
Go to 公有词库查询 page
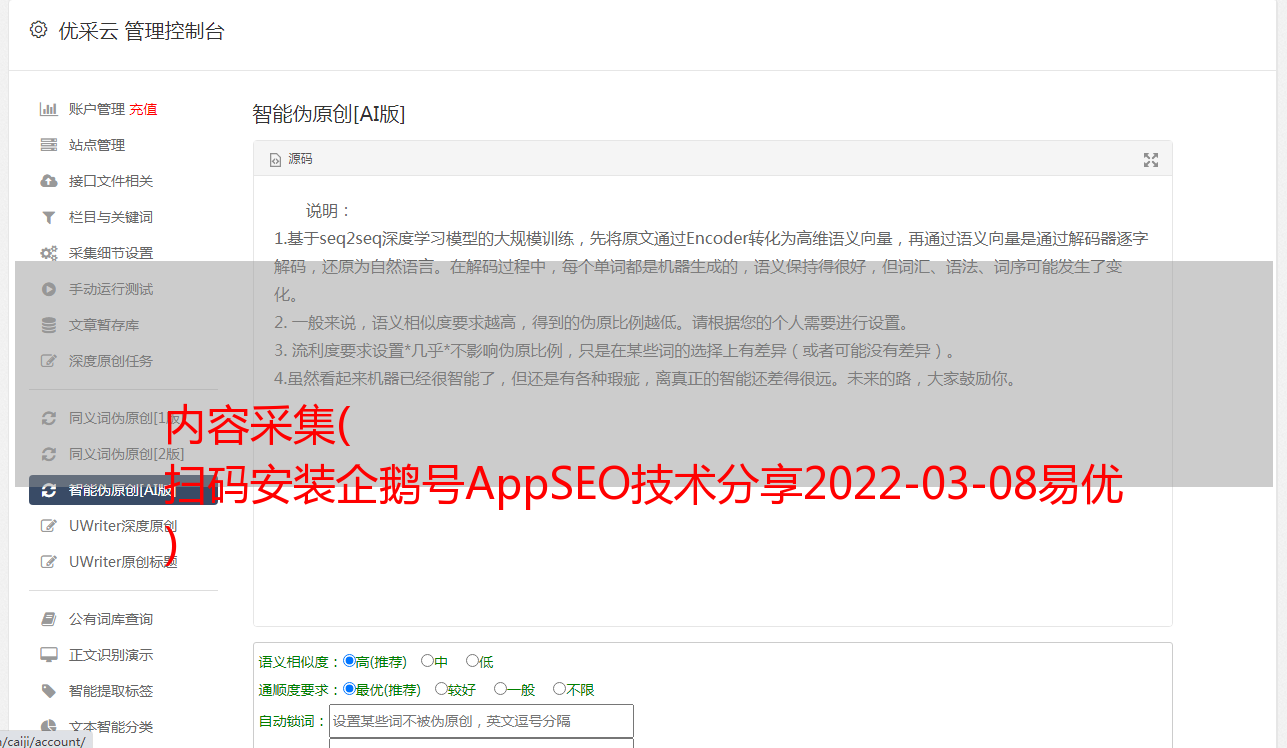click(111, 619)
